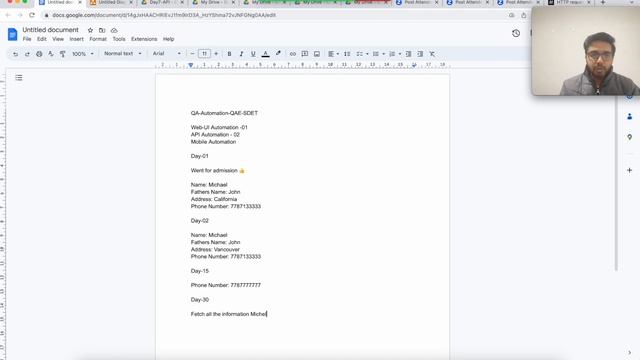
Task: Open the Normal text style dropdown
Action: click(x=122, y=53)
